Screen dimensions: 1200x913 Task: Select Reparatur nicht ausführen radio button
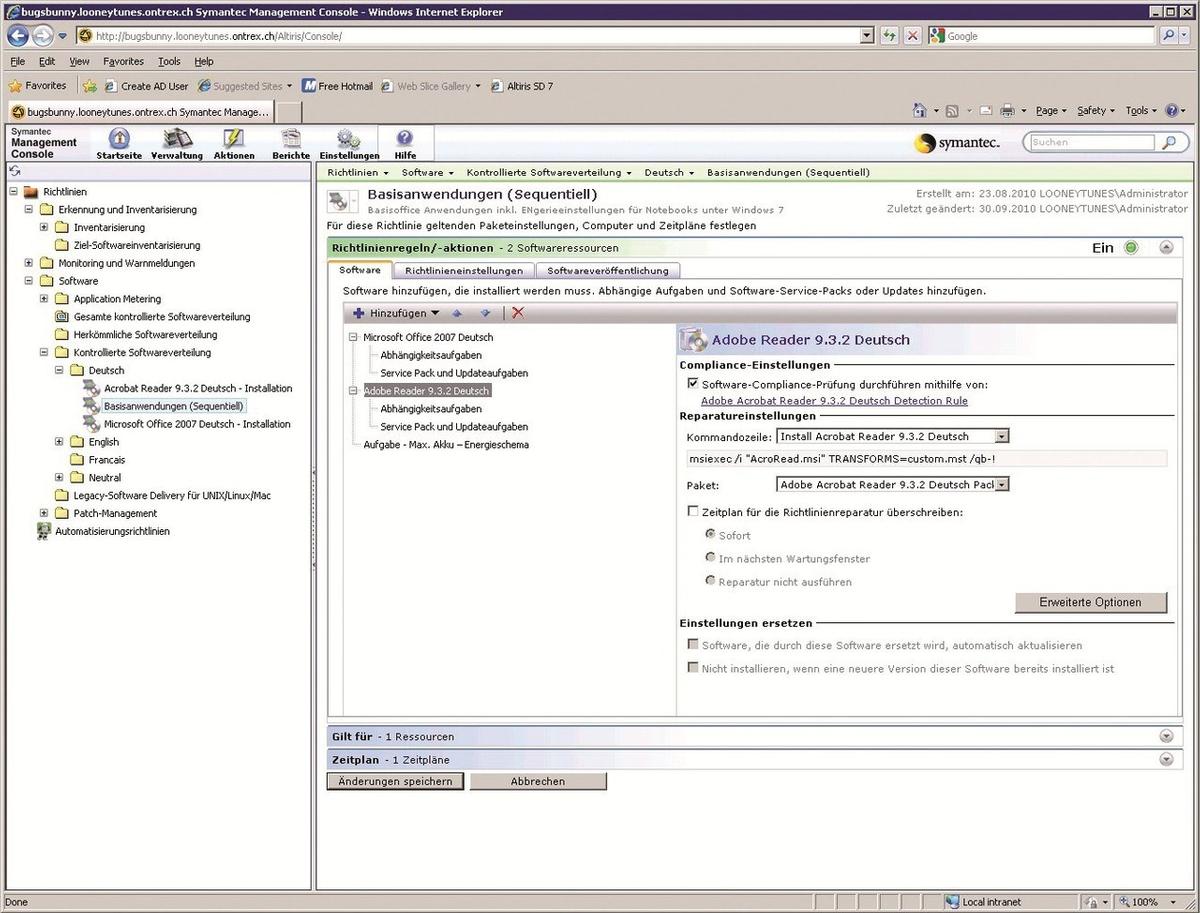click(711, 581)
